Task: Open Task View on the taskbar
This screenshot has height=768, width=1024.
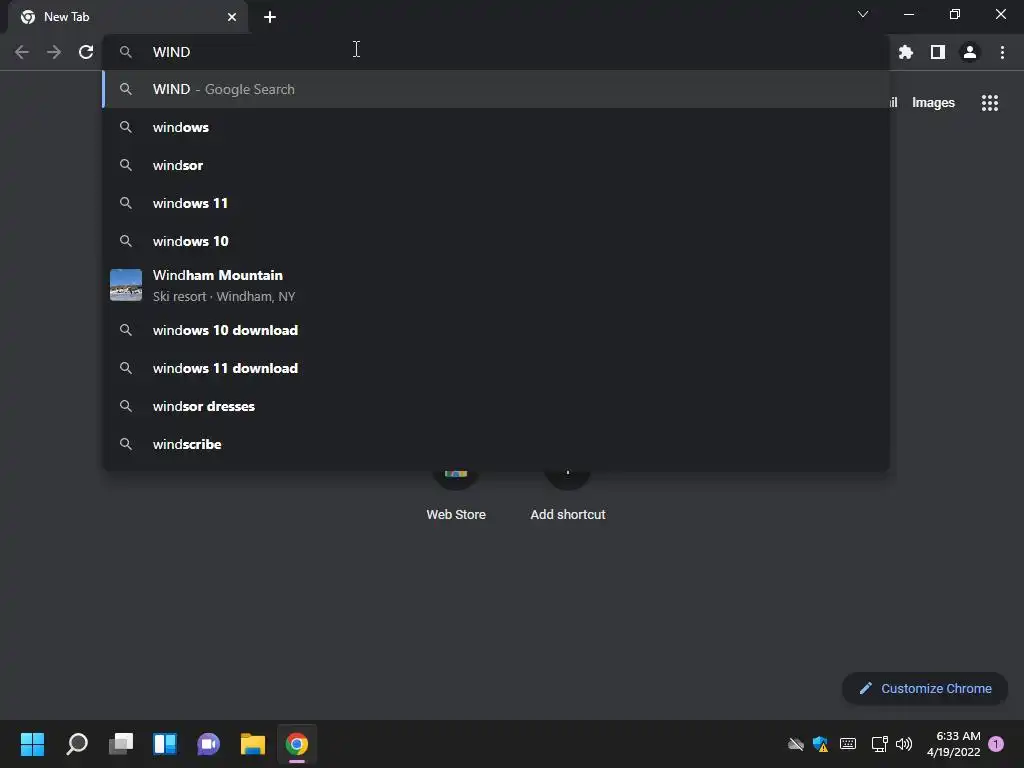Action: (121, 744)
